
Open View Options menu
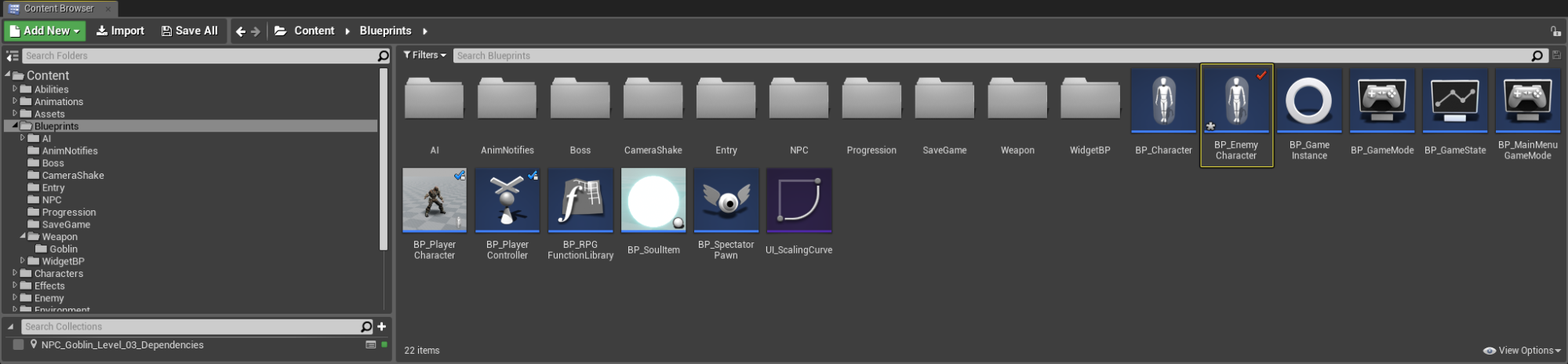1521,351
